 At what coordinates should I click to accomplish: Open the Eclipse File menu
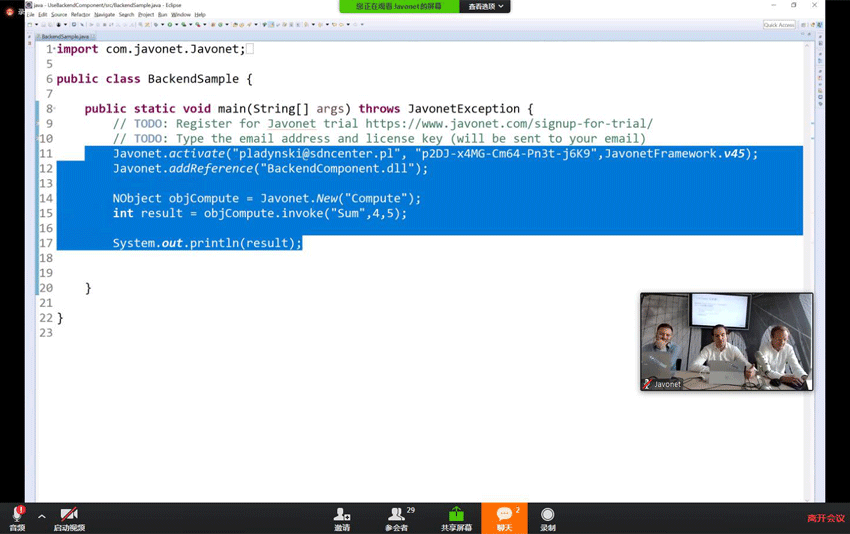(x=31, y=15)
